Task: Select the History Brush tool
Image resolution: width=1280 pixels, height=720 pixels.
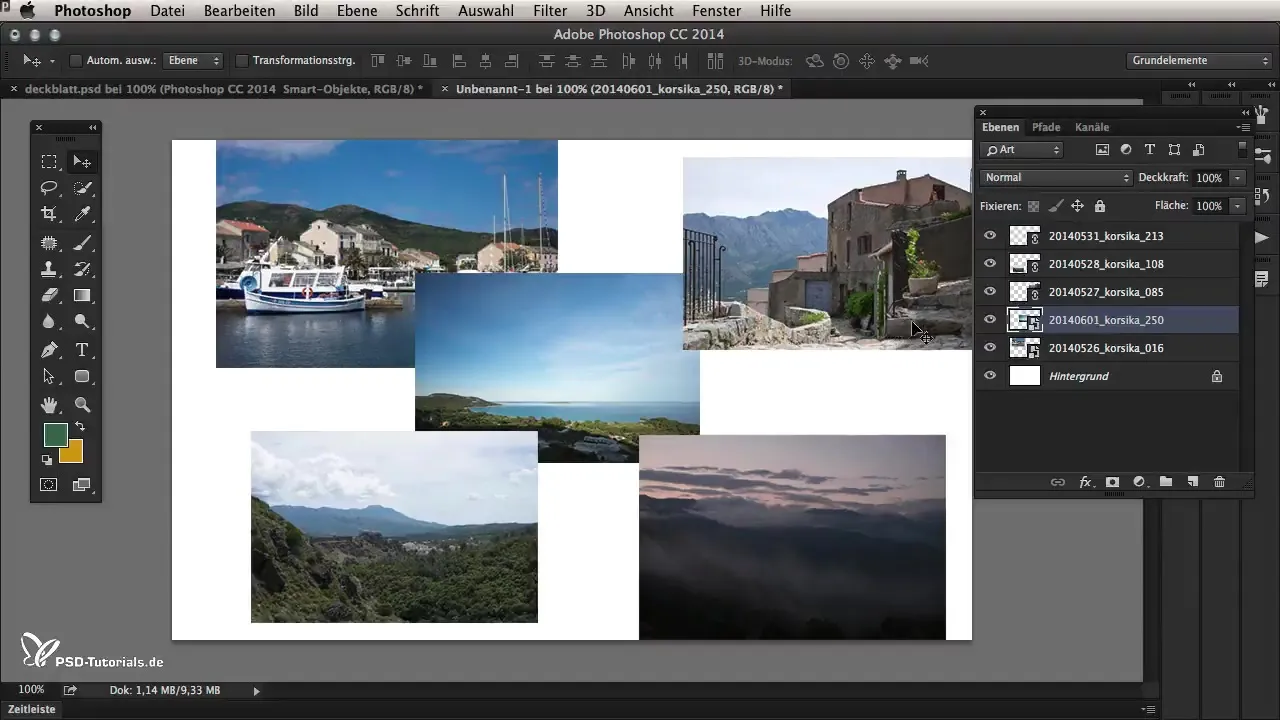Action: pos(82,268)
